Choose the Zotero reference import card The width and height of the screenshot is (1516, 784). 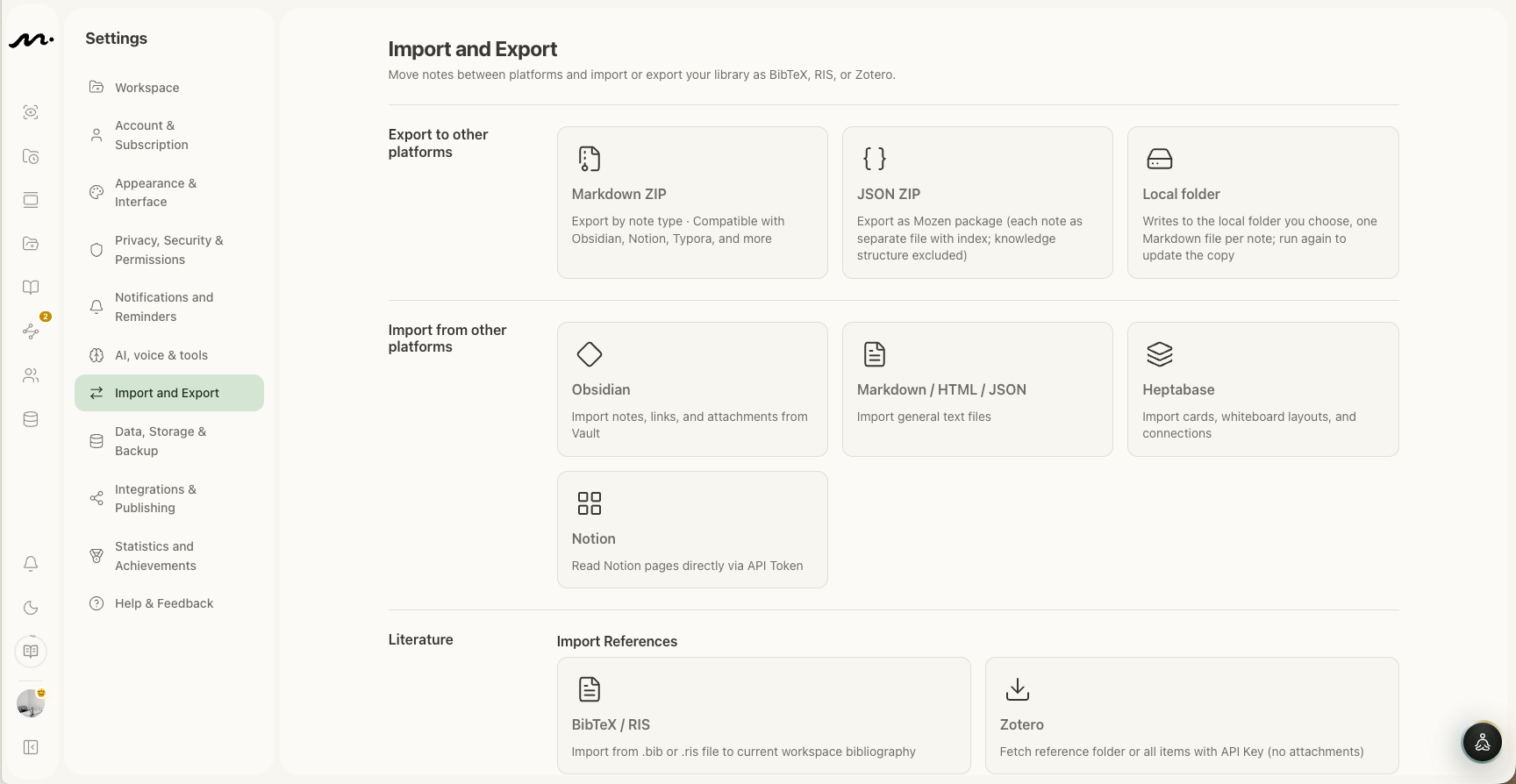(x=1192, y=716)
